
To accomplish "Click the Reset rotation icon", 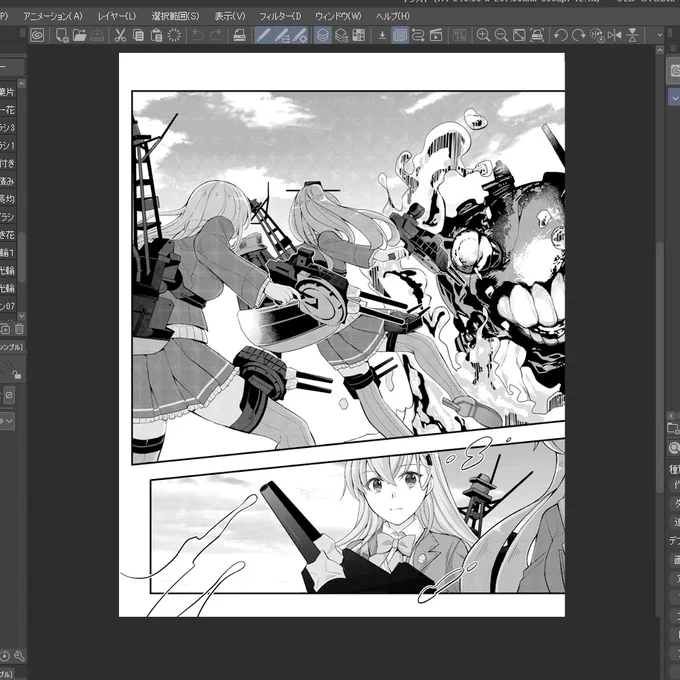I will (x=596, y=35).
